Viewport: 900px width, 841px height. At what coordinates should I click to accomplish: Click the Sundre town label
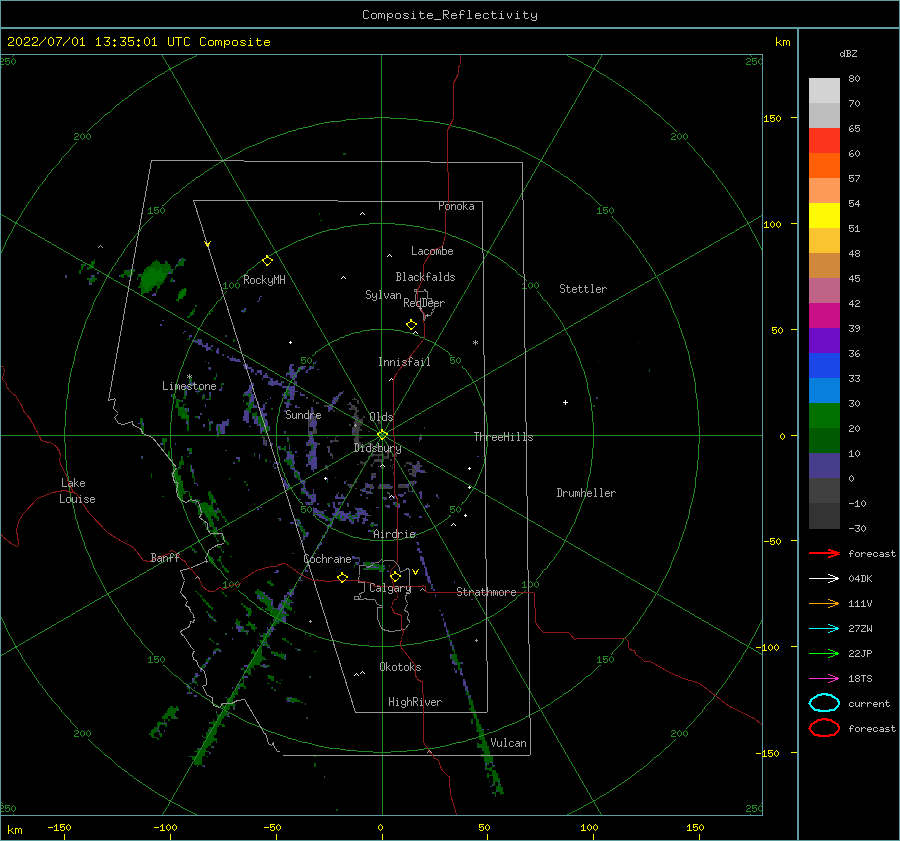coord(303,415)
